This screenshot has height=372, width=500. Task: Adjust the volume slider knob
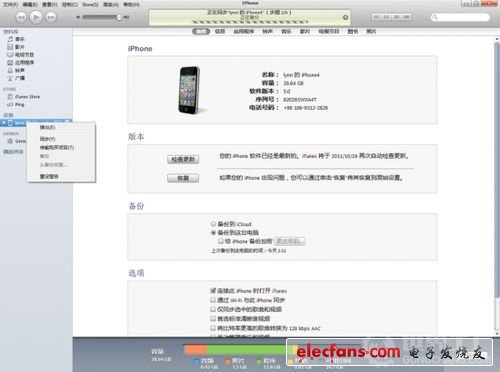tap(119, 17)
